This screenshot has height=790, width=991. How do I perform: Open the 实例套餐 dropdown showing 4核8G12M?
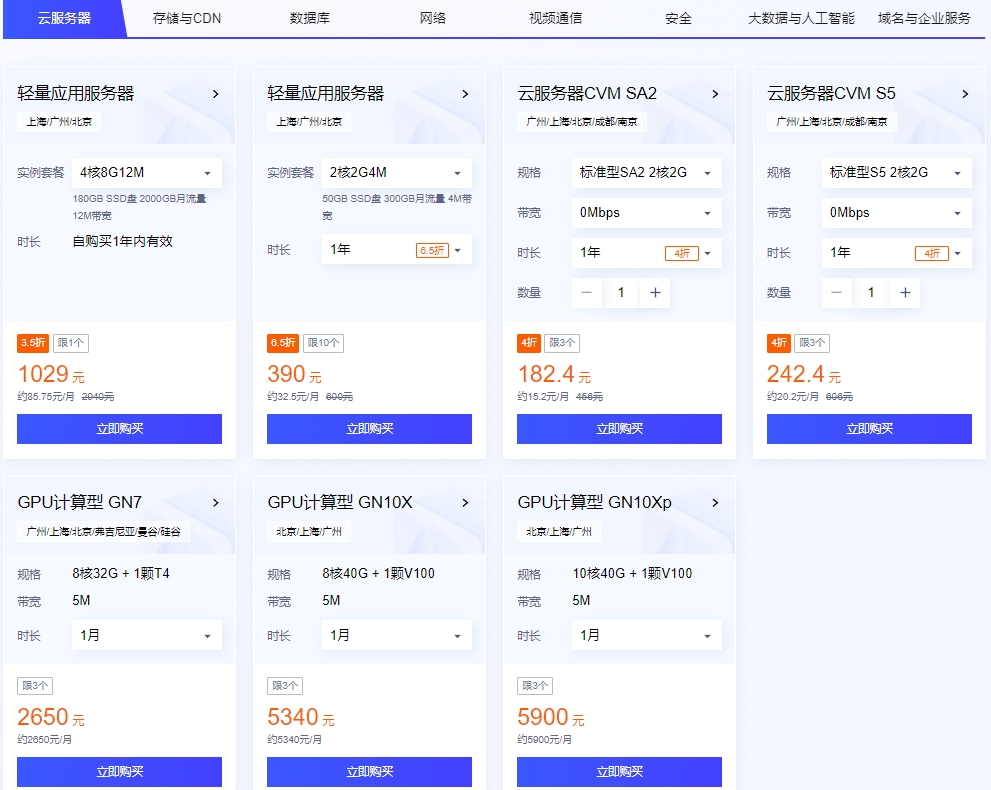coord(146,172)
